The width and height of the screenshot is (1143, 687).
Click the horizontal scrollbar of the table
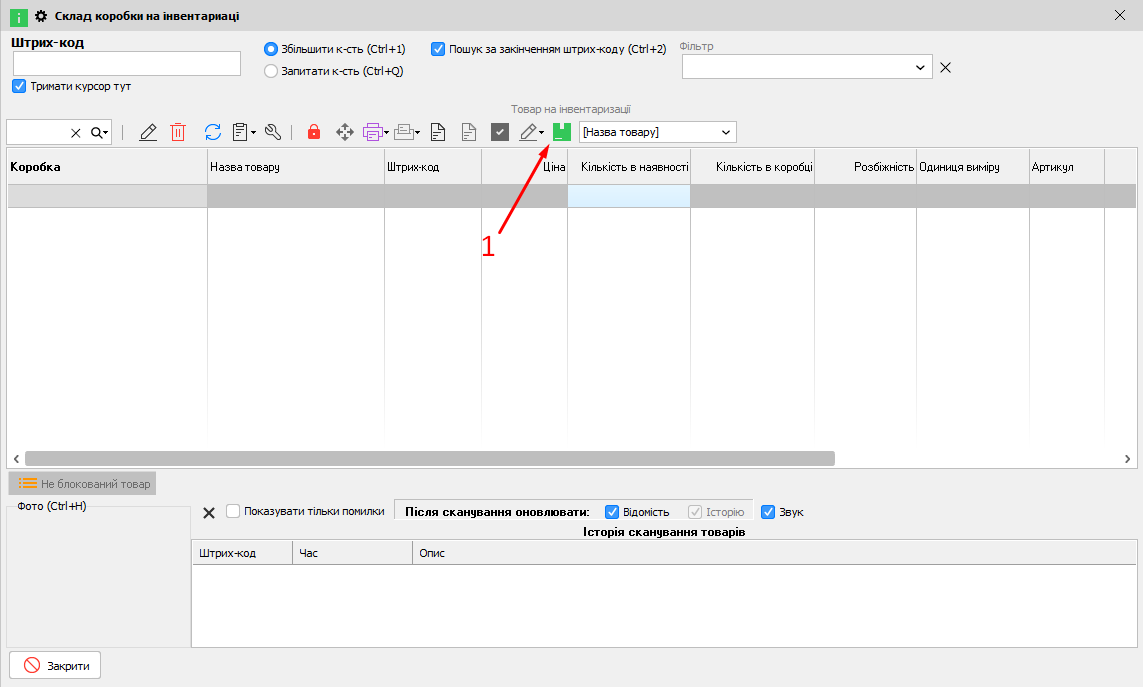click(430, 458)
